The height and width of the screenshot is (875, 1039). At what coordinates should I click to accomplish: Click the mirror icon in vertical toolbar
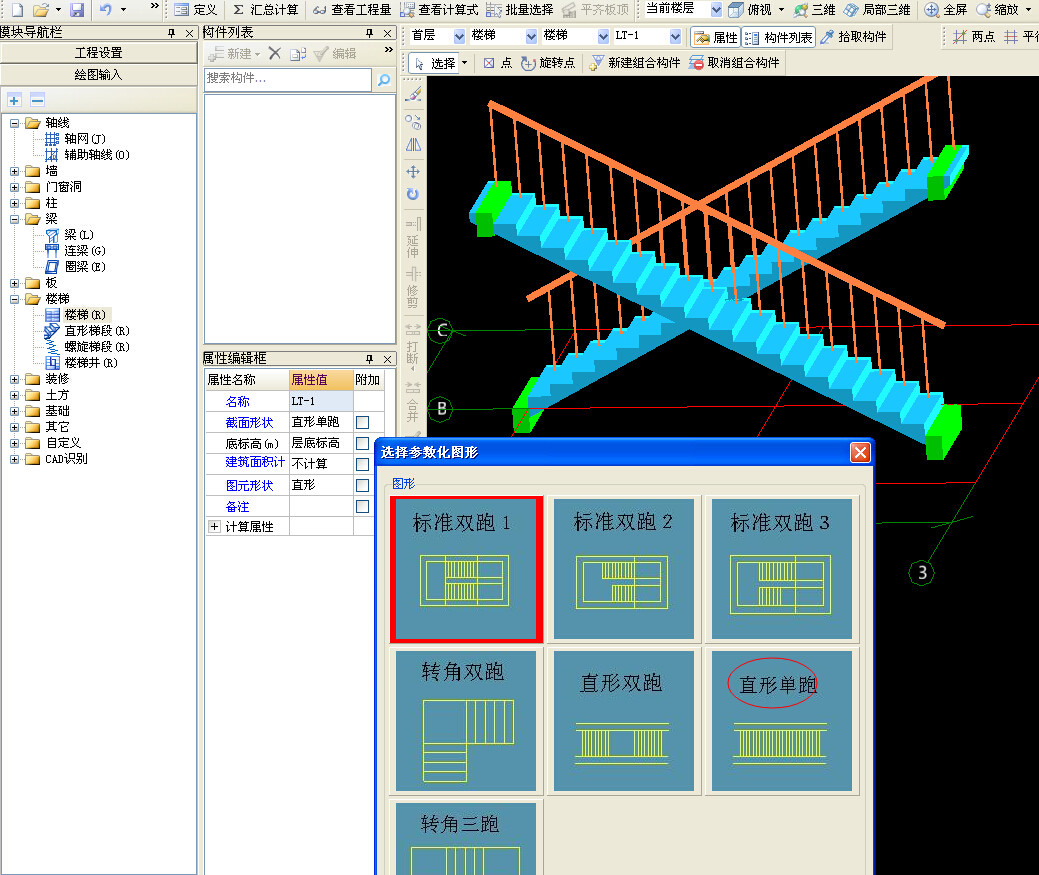(413, 145)
